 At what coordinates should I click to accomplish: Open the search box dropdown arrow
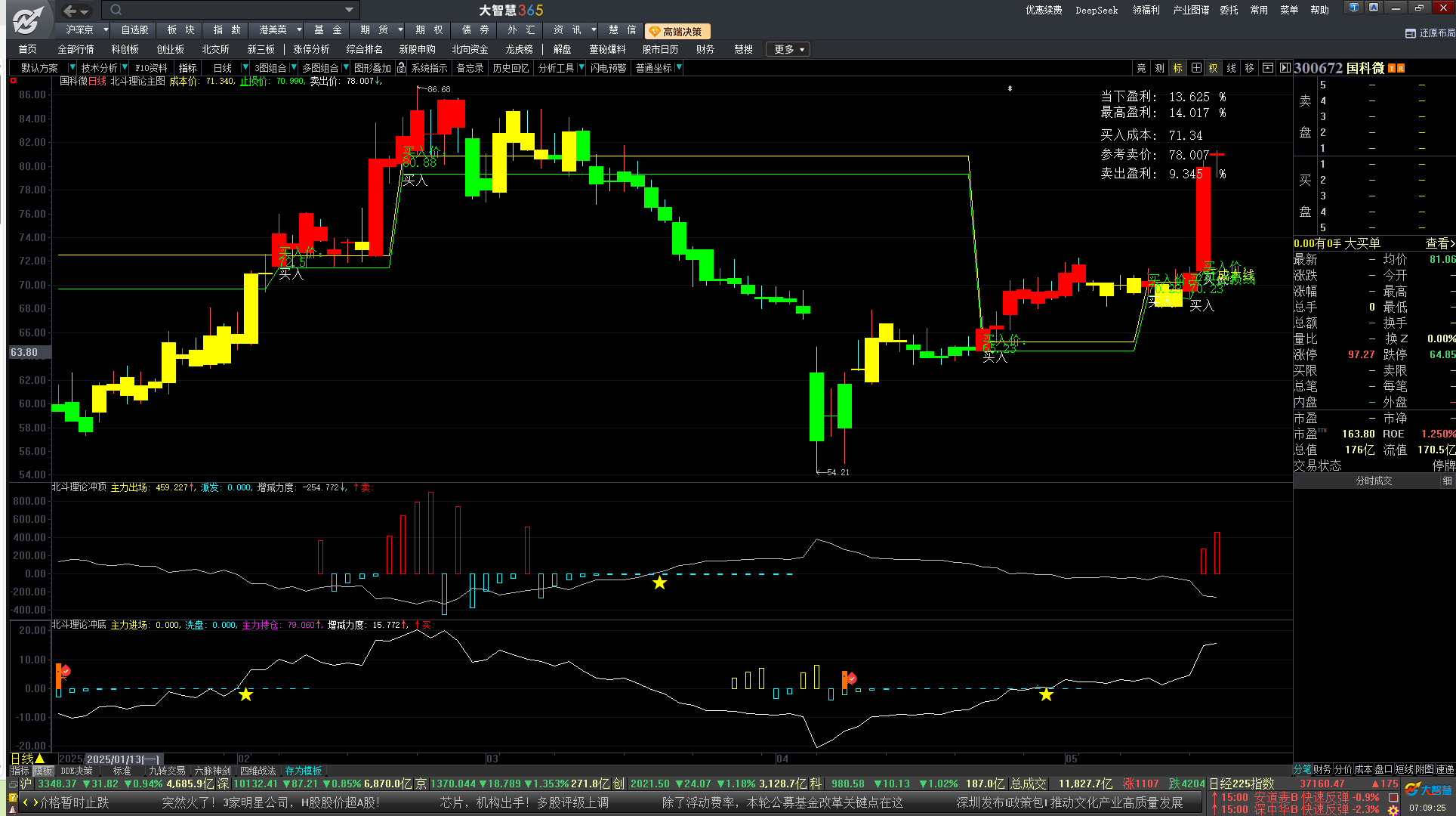tap(349, 10)
